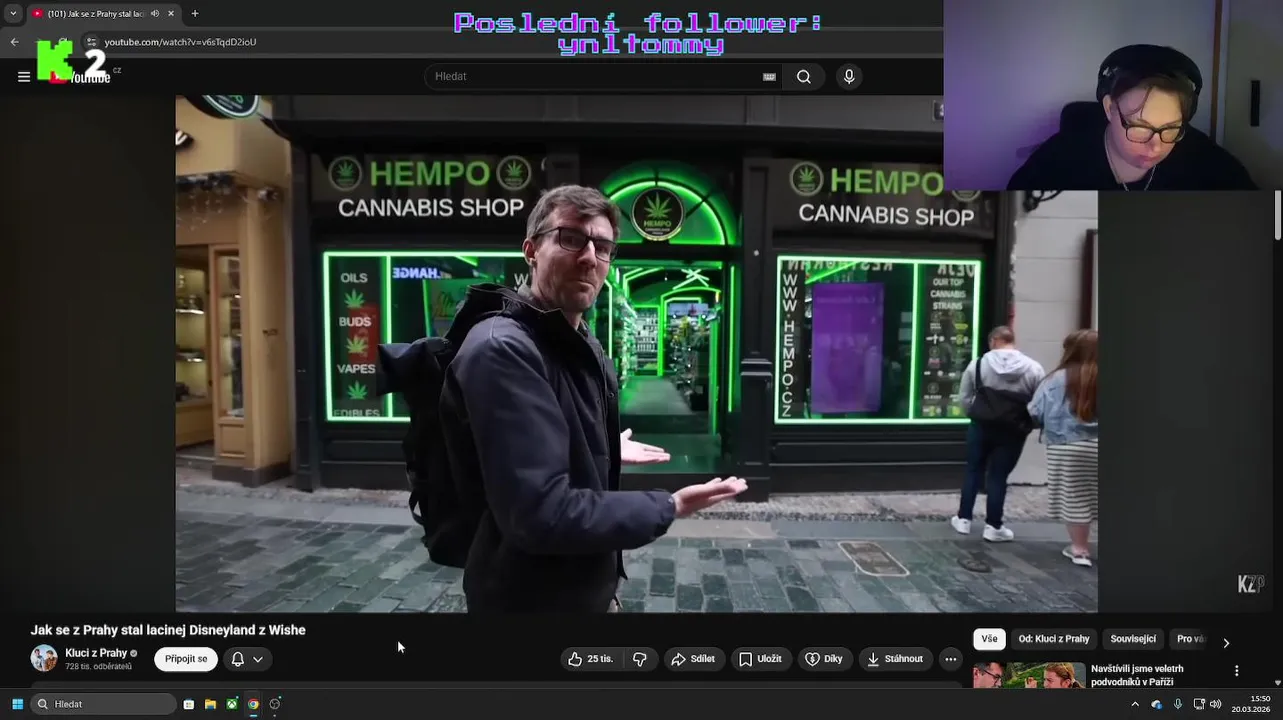The height and width of the screenshot is (720, 1283).
Task: Open the Navštívili jsme veletrh video thumbnail
Action: 1029,675
